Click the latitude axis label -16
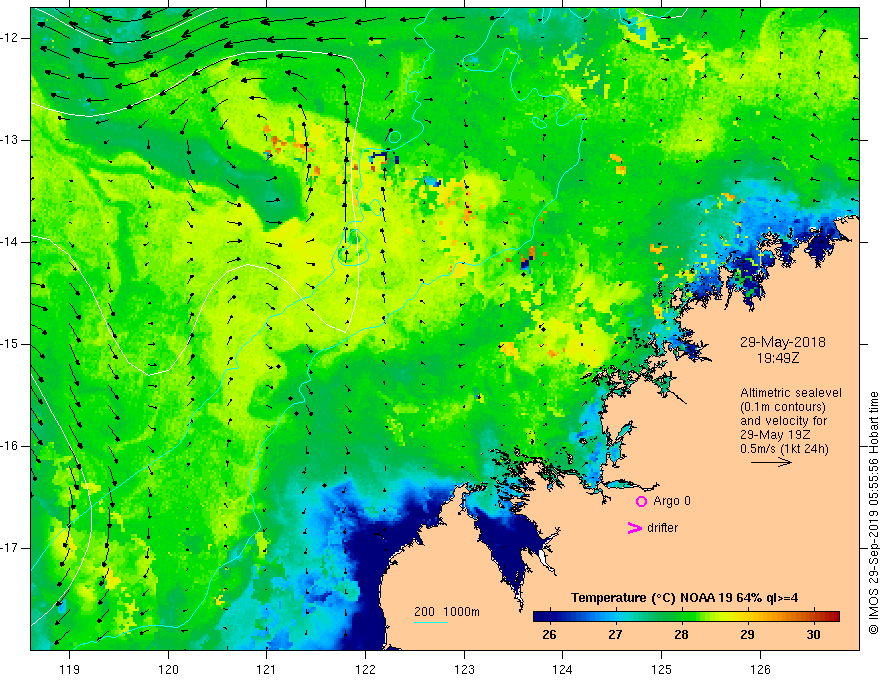This screenshot has width=880, height=680. point(10,446)
